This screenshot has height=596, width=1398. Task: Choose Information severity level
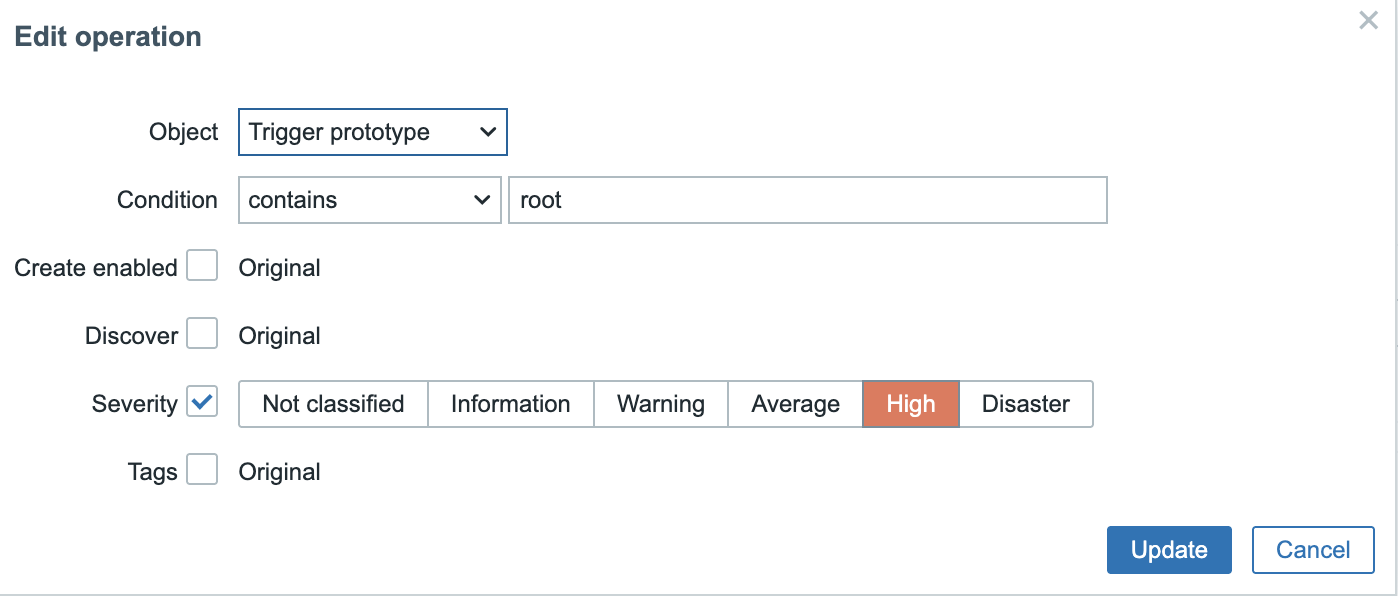(x=511, y=404)
